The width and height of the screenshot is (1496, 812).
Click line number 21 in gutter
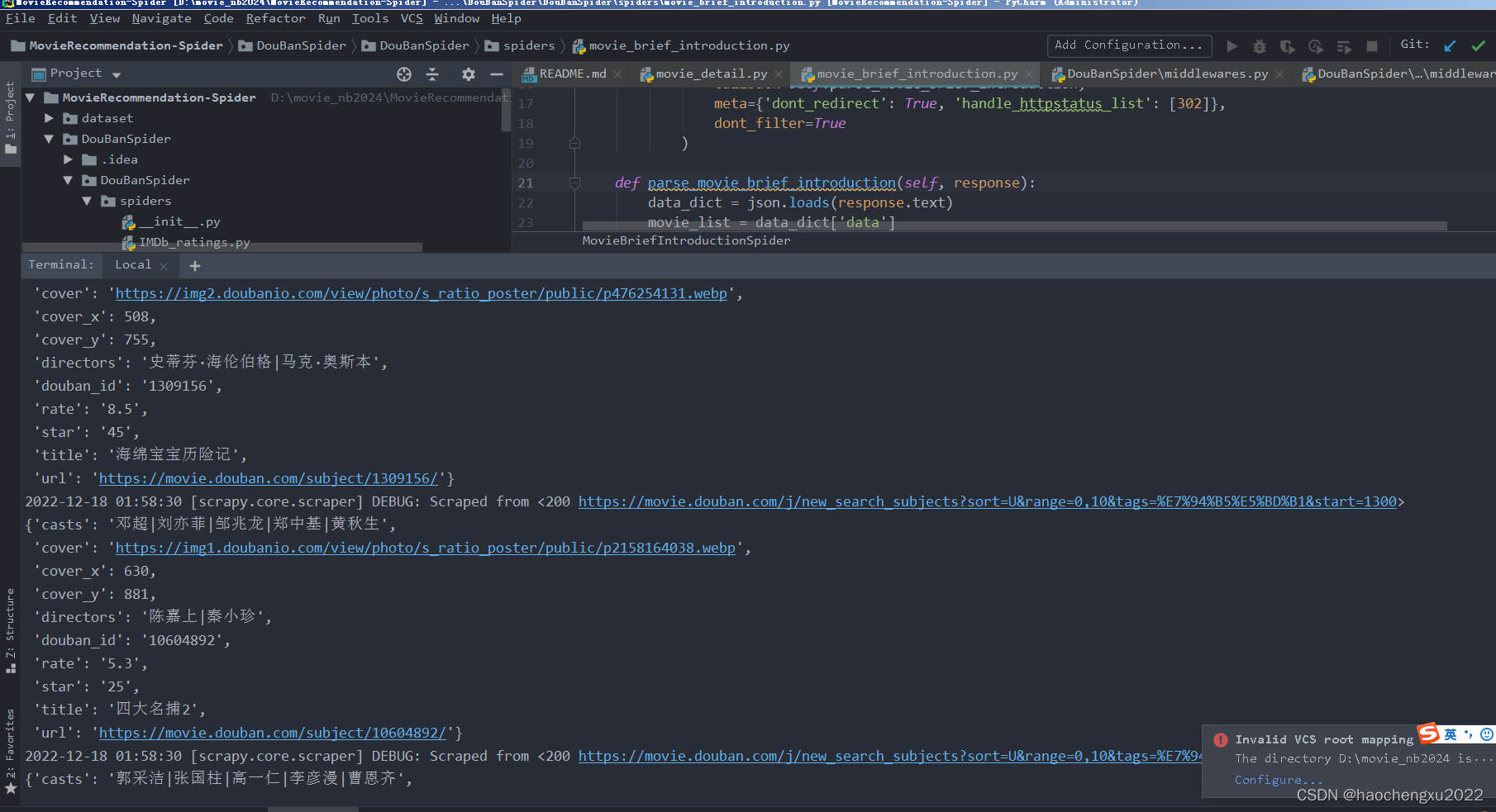pos(526,183)
